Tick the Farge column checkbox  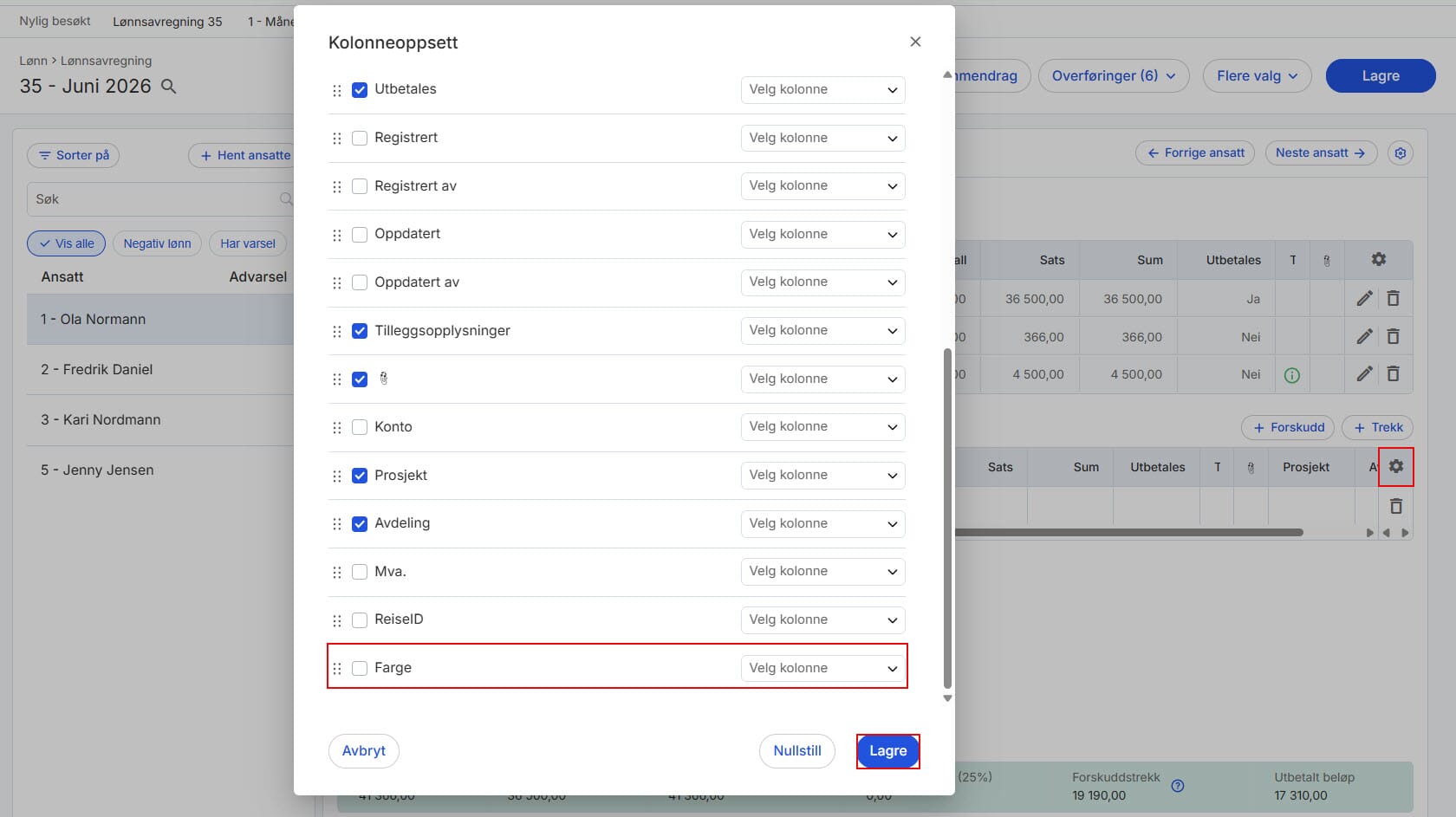[x=360, y=668]
